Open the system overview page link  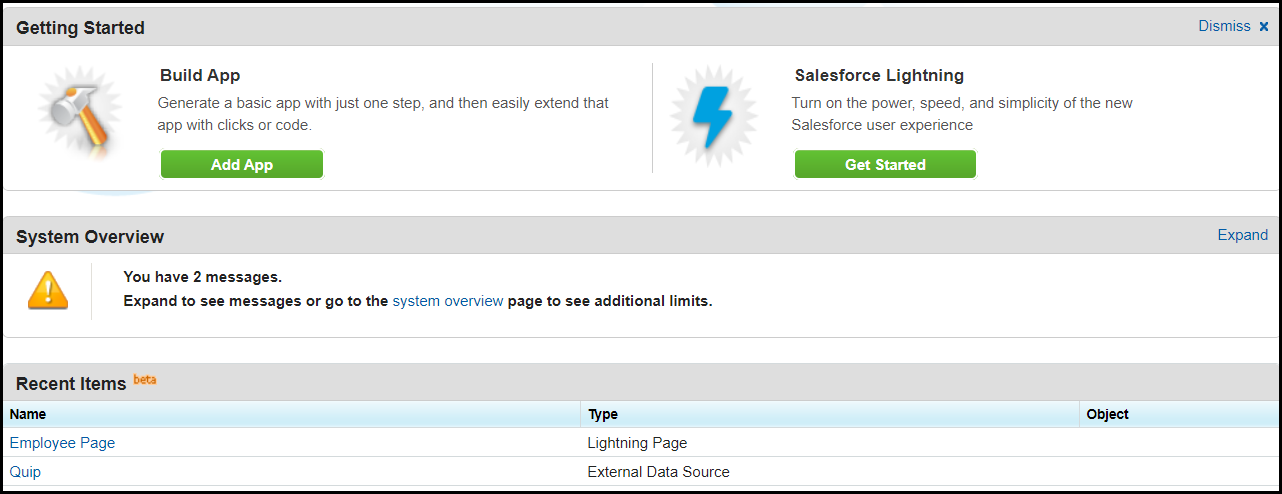pos(448,300)
